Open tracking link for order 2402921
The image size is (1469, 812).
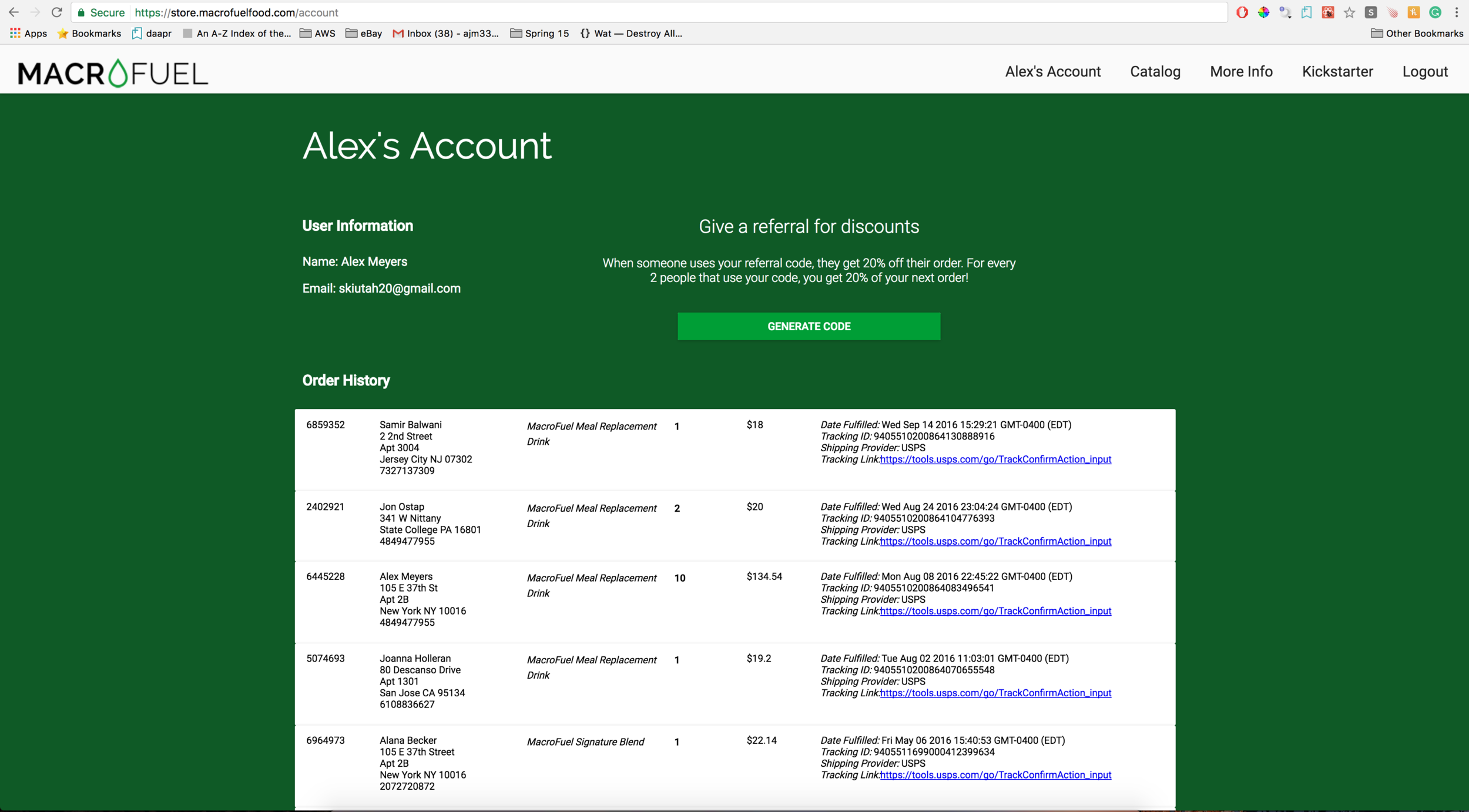point(995,541)
